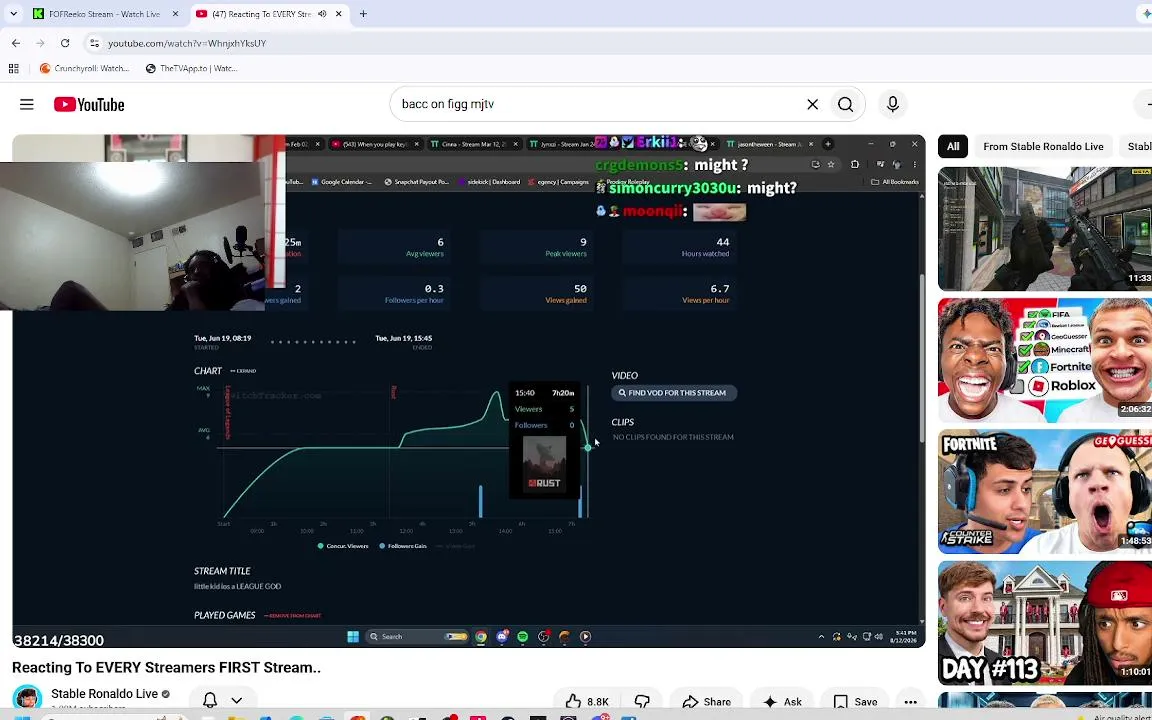Viewport: 1152px width, 720px height.
Task: Click the video title below the player
Action: point(166,668)
